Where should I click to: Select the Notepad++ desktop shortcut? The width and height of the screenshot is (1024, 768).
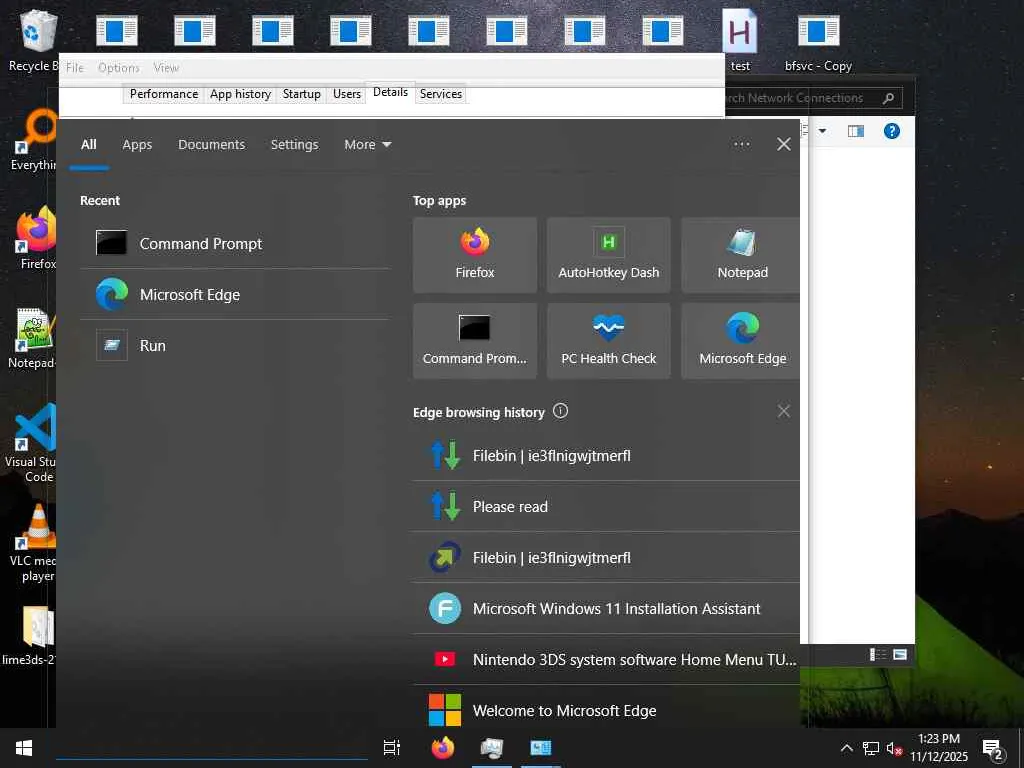pyautogui.click(x=33, y=338)
